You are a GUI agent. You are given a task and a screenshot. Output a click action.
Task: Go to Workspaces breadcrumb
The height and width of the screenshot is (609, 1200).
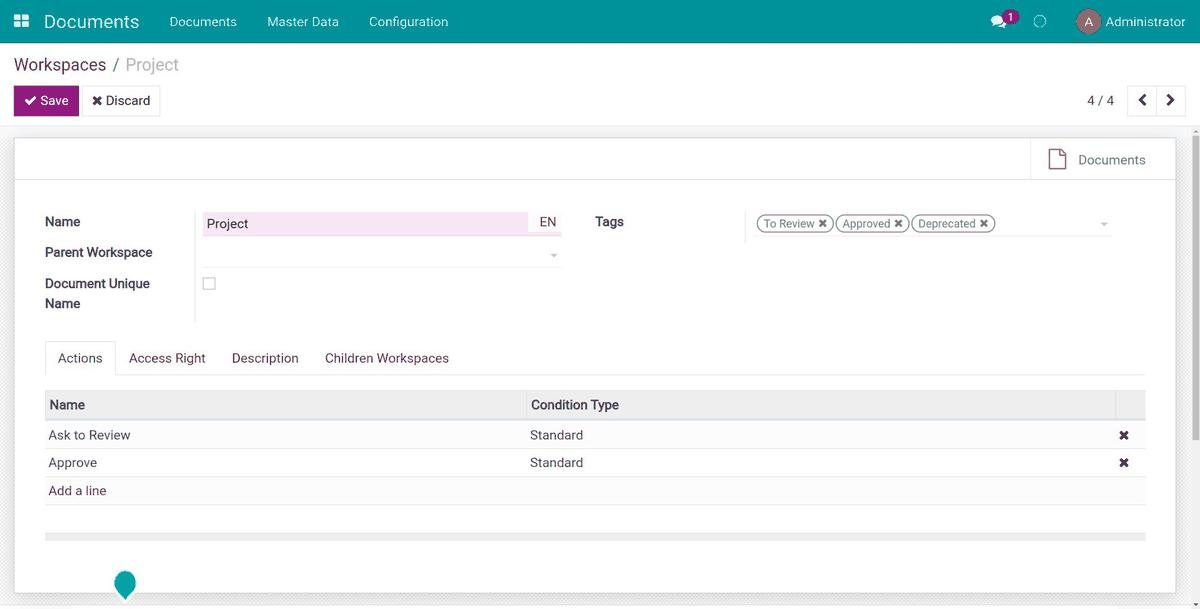tap(60, 65)
